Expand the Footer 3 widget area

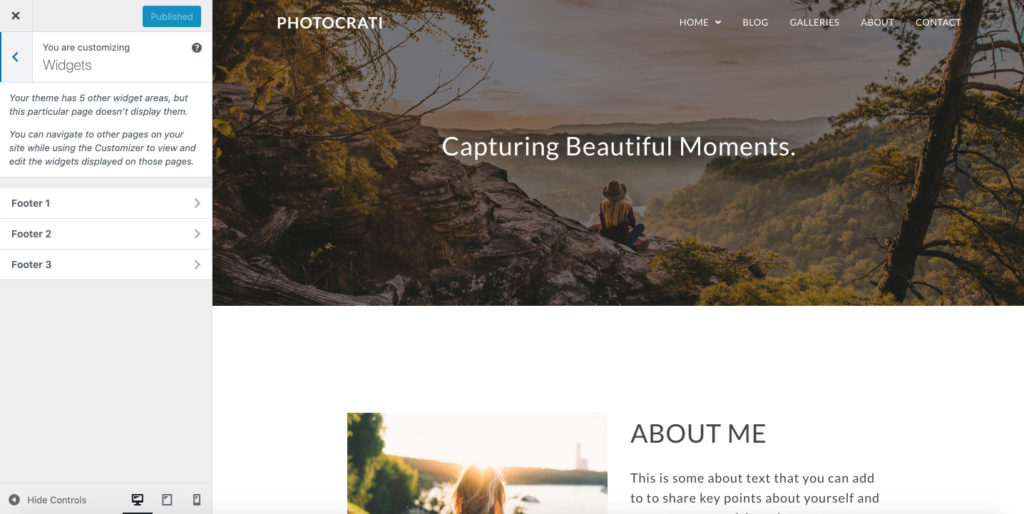tap(106, 265)
